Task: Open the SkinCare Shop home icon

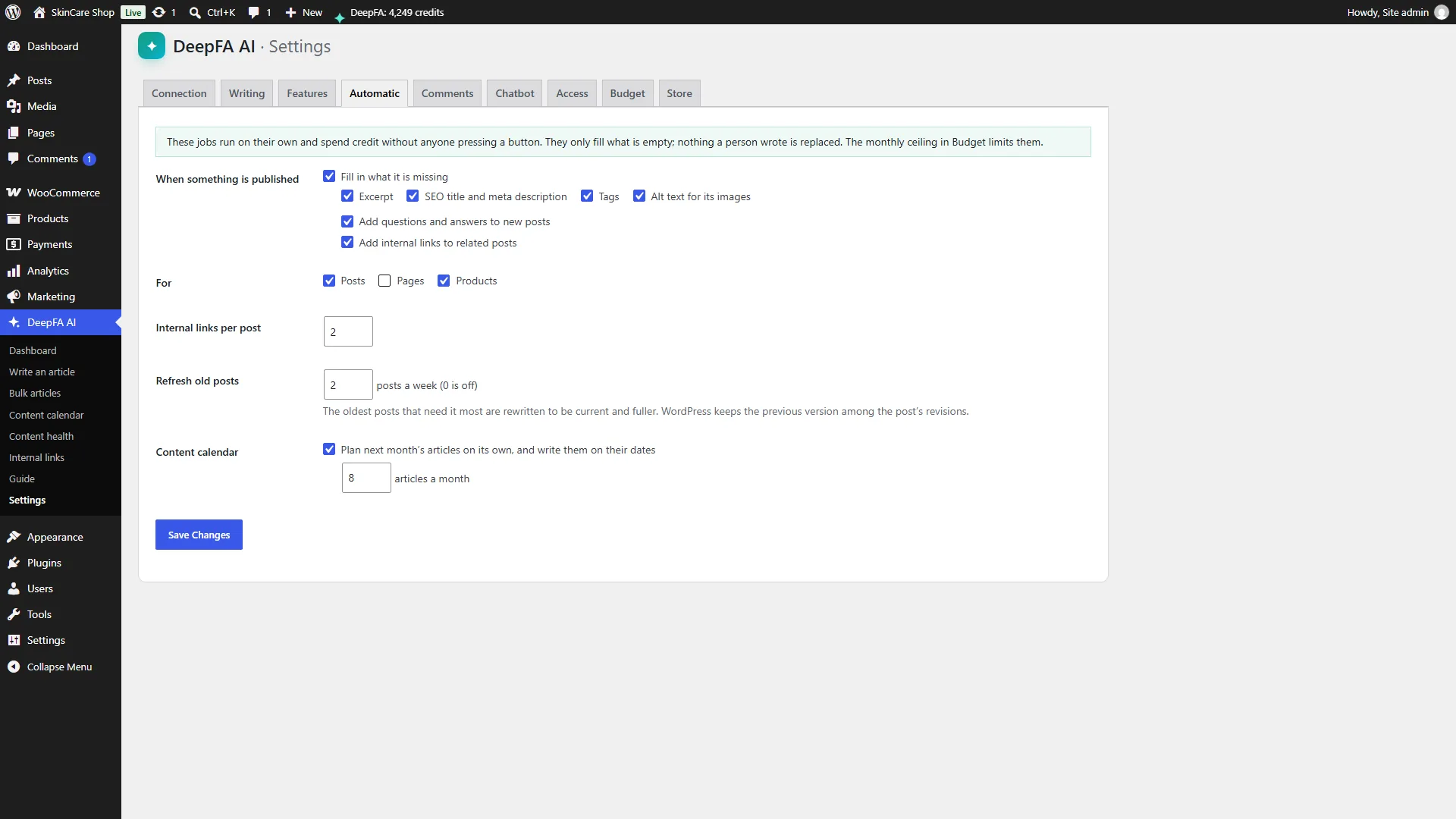Action: click(39, 12)
